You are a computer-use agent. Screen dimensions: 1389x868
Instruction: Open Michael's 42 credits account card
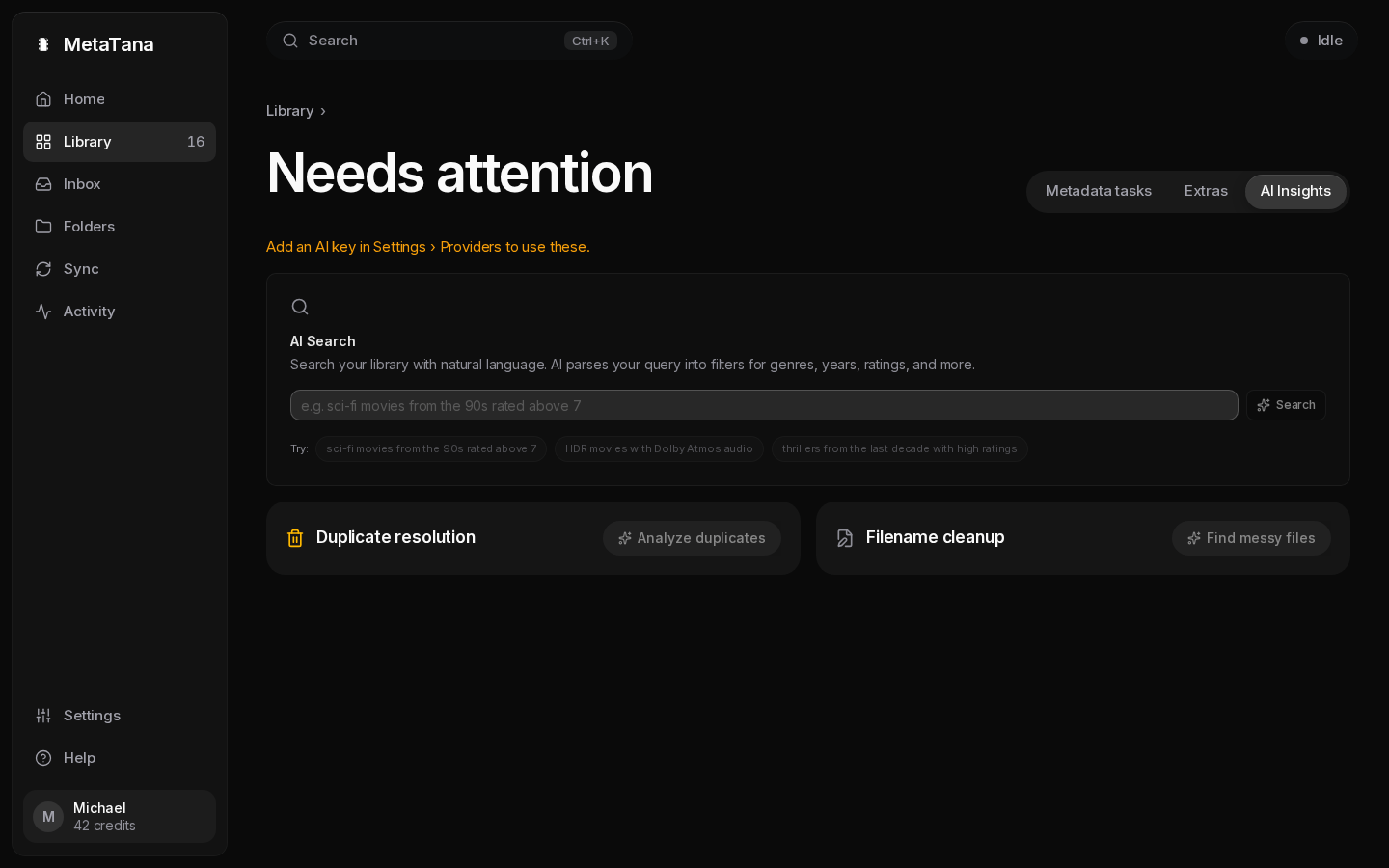click(x=120, y=817)
